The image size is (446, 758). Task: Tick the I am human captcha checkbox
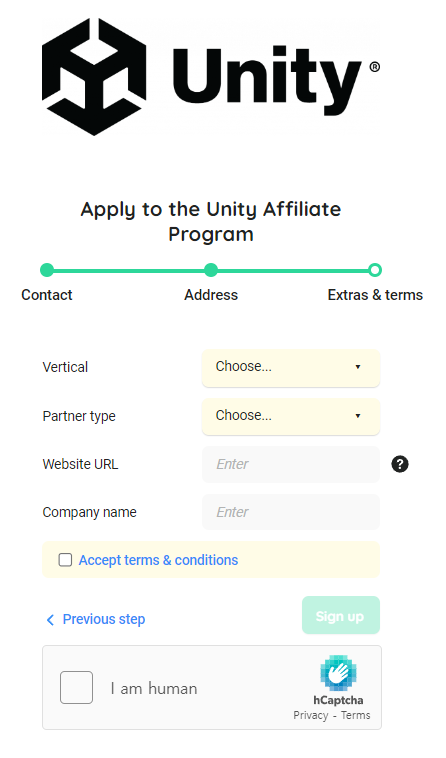click(x=76, y=687)
